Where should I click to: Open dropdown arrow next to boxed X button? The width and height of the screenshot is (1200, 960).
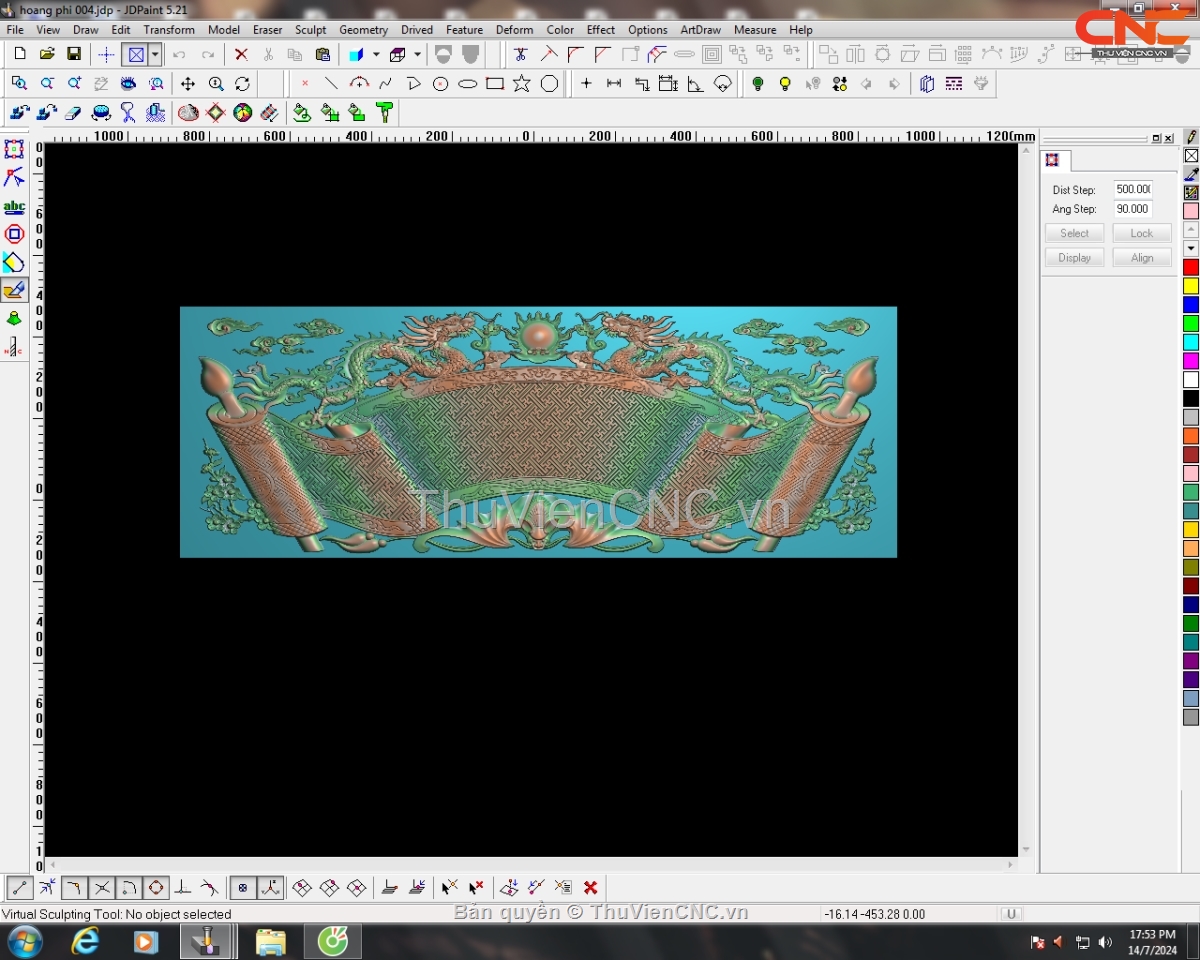[x=155, y=54]
